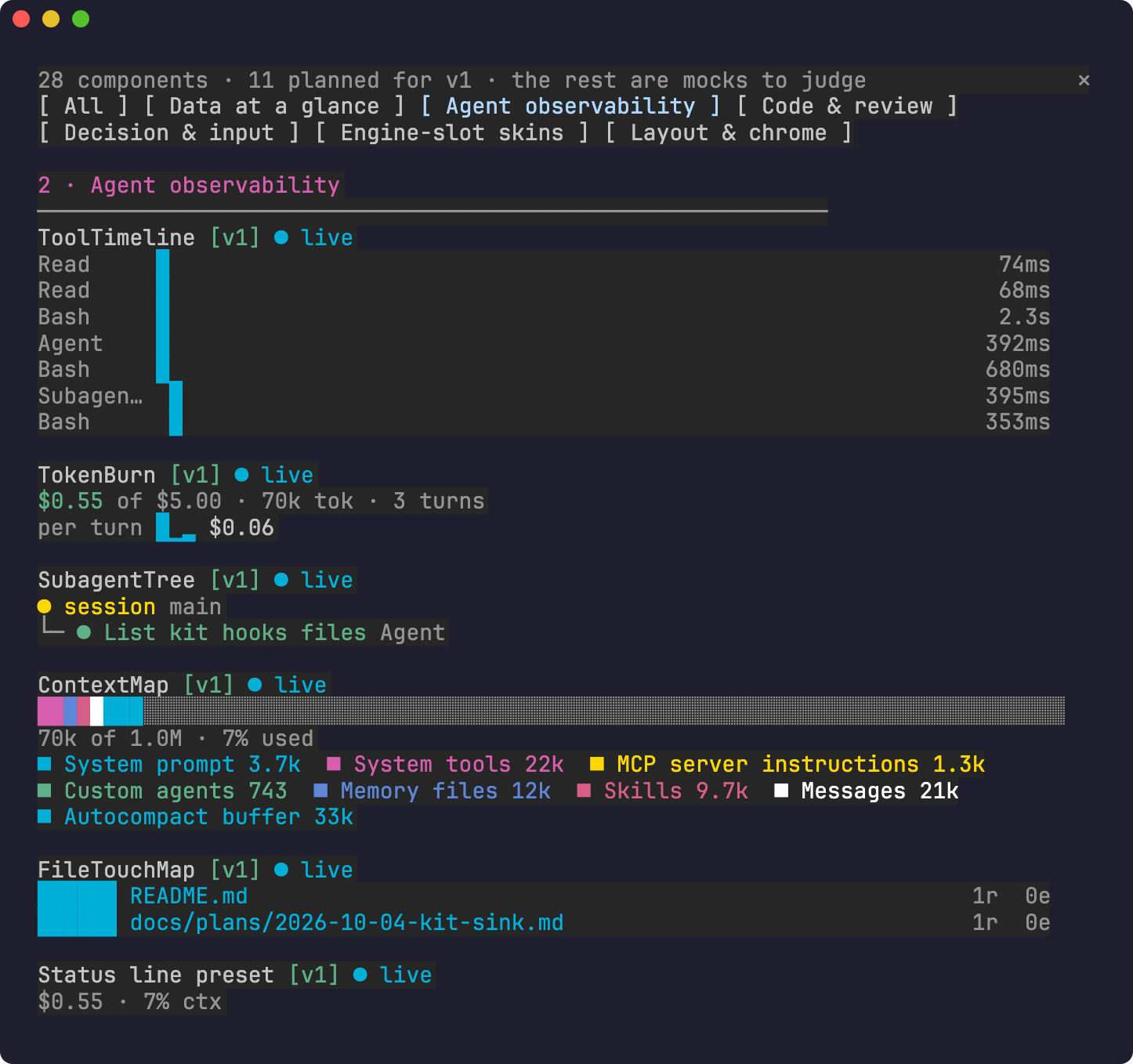Click the $0.55 · 7% ctx status line
This screenshot has height=1064, width=1133.
[x=130, y=1001]
